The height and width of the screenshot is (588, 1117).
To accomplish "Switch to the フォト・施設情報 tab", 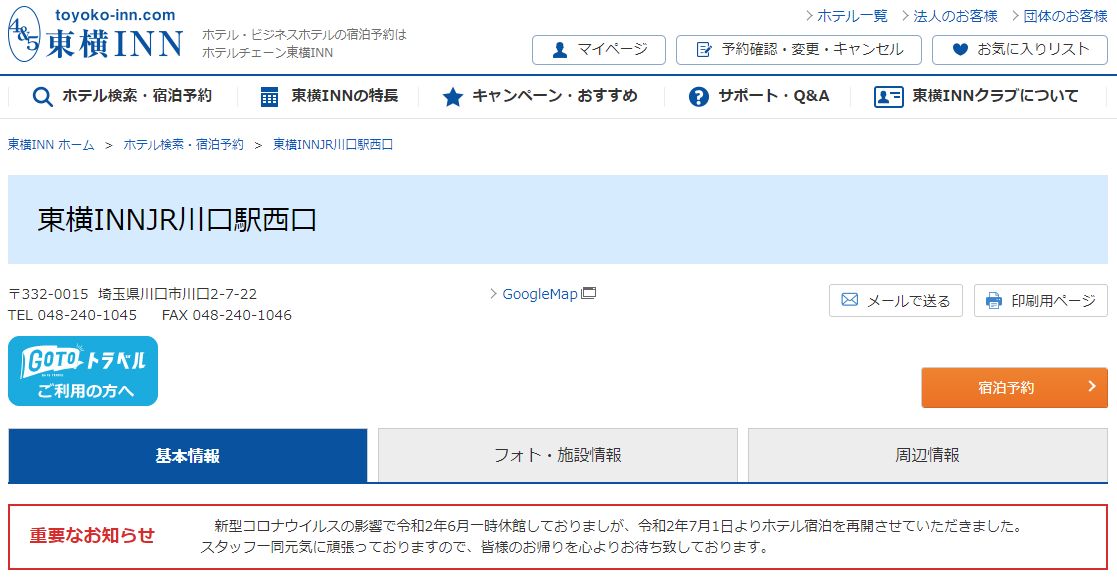I will [558, 455].
